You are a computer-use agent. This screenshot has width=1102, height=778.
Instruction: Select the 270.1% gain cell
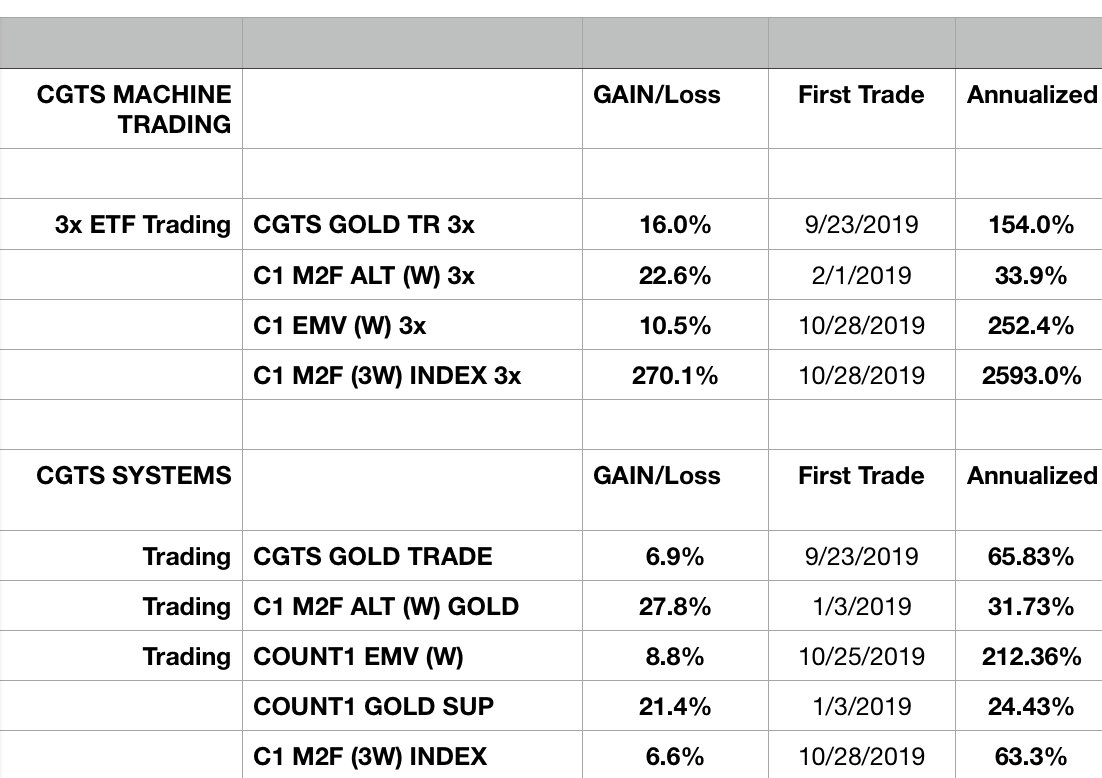coord(675,376)
